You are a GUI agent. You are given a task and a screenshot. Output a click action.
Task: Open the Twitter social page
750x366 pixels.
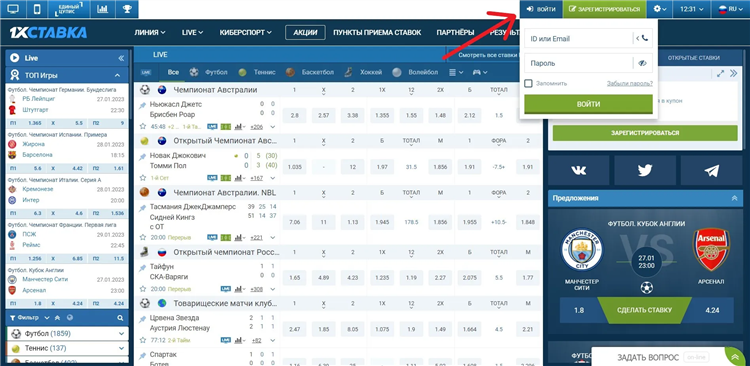(x=645, y=170)
